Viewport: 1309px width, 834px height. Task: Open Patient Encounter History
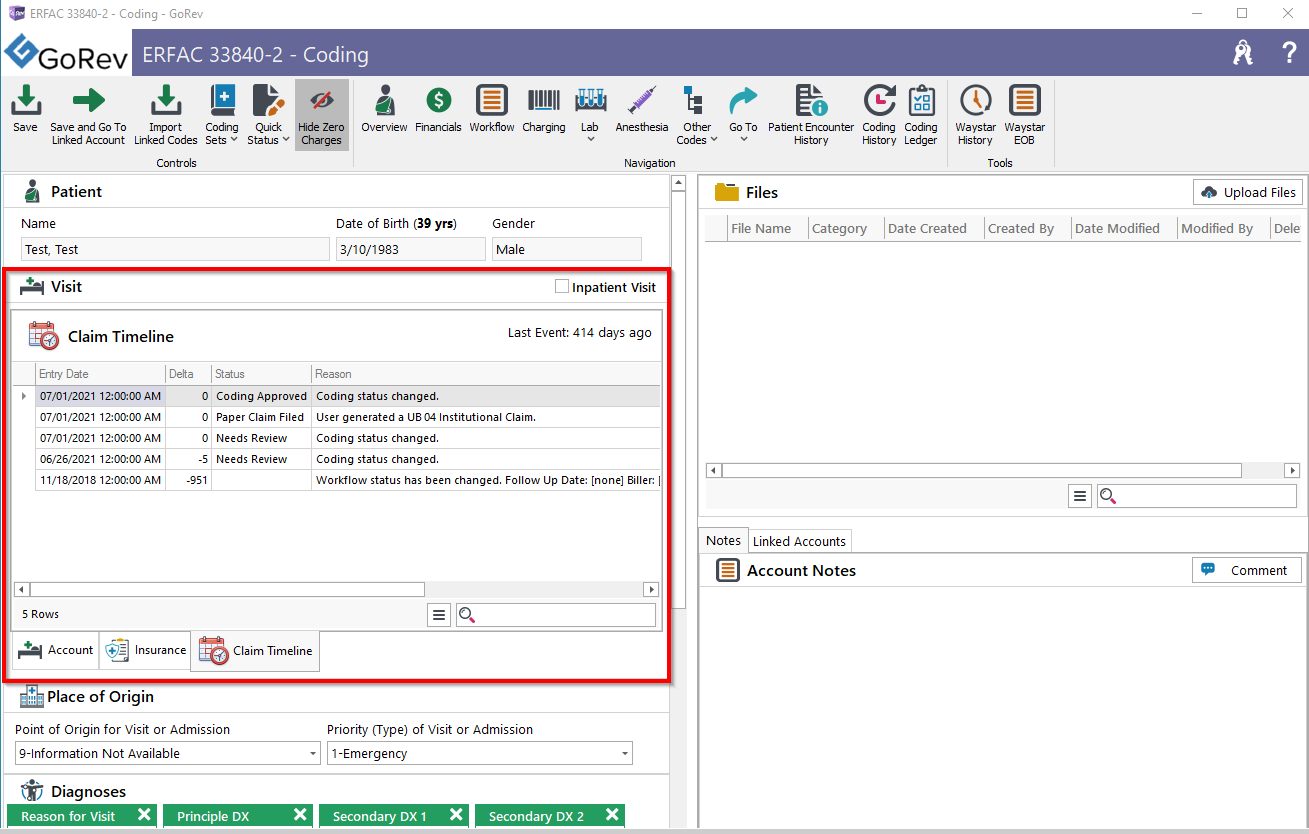click(811, 115)
